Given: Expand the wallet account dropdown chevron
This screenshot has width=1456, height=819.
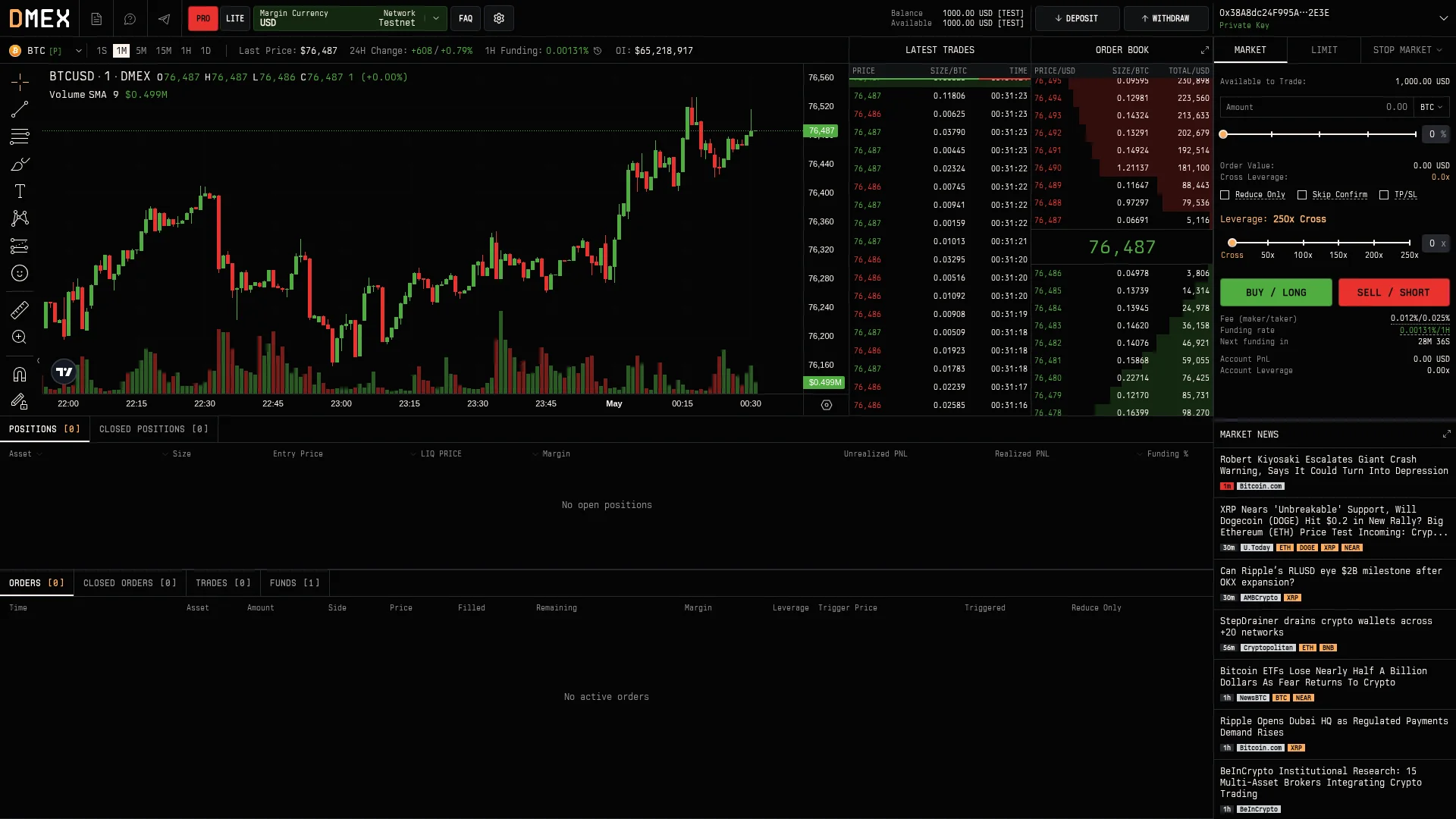Looking at the screenshot, I should click(1443, 18).
